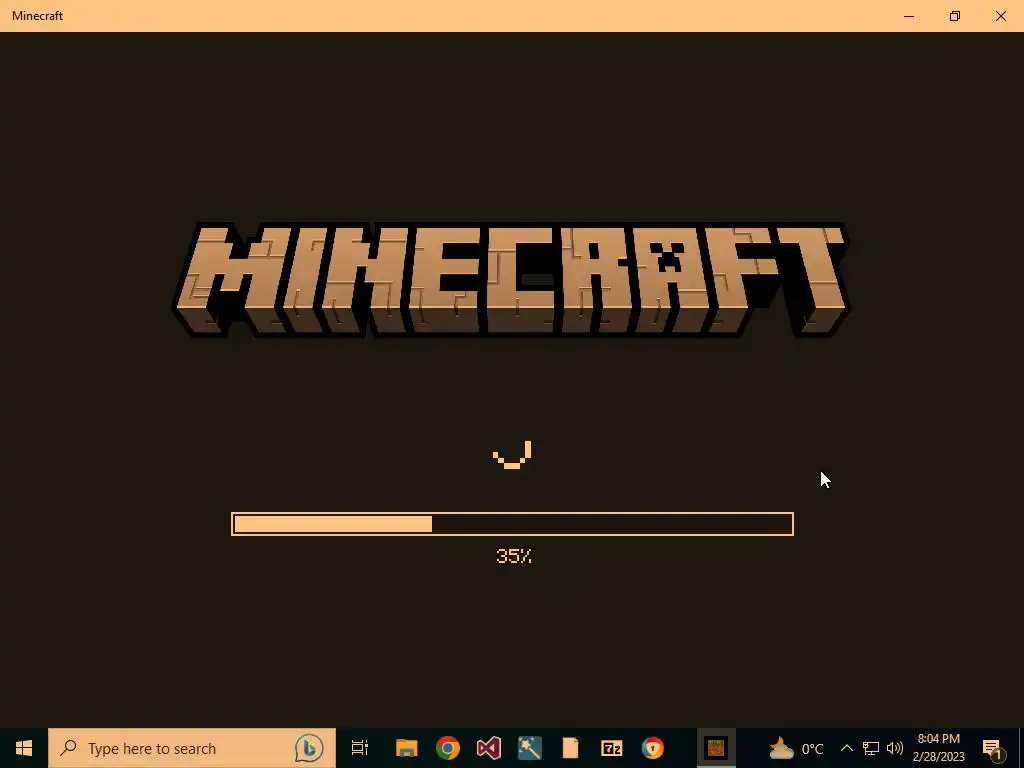
Task: Click the loading spinner animation
Action: [512, 455]
